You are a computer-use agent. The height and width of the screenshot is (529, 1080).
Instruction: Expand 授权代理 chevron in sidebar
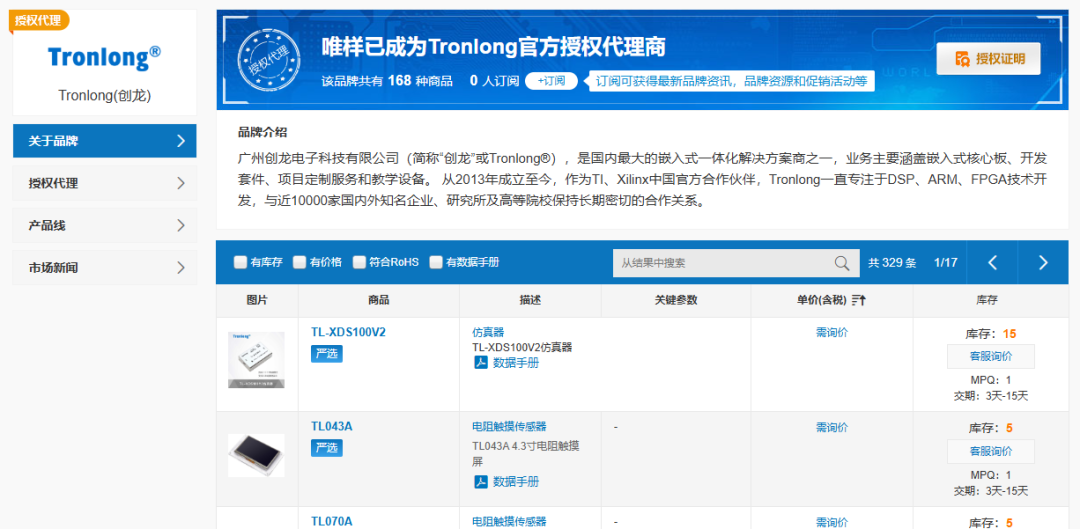180,183
